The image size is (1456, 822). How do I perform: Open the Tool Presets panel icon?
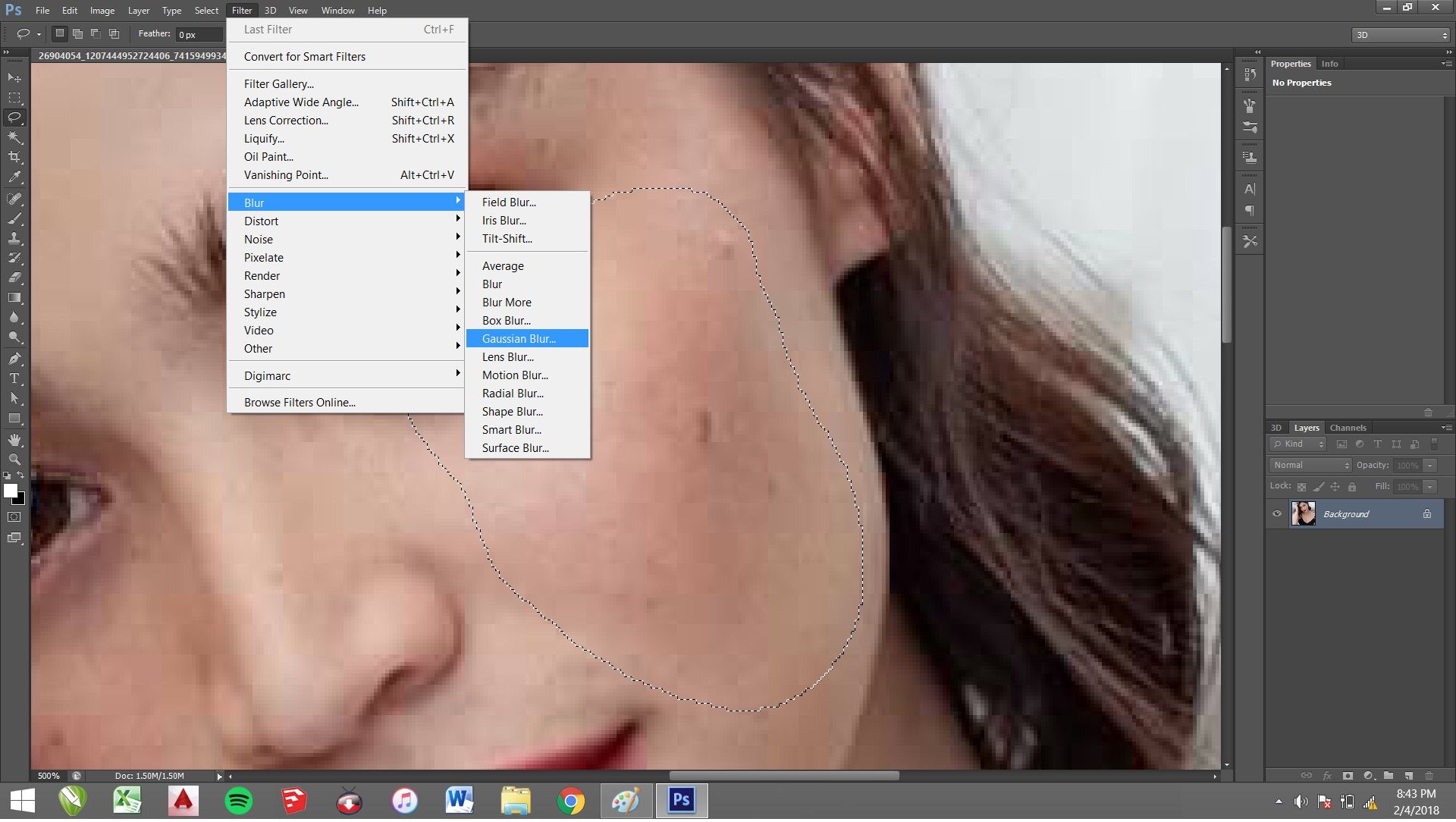[1250, 241]
